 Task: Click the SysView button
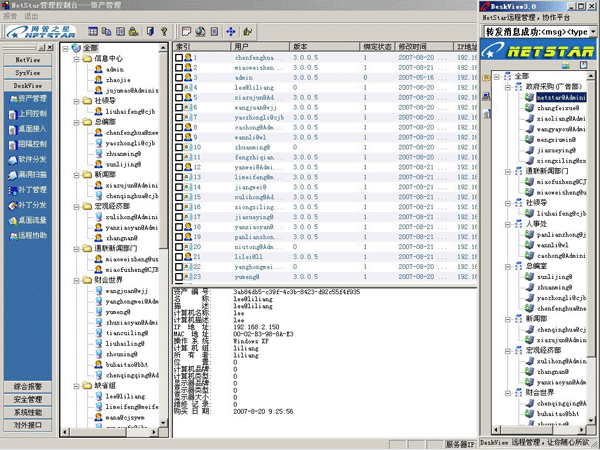tap(28, 73)
